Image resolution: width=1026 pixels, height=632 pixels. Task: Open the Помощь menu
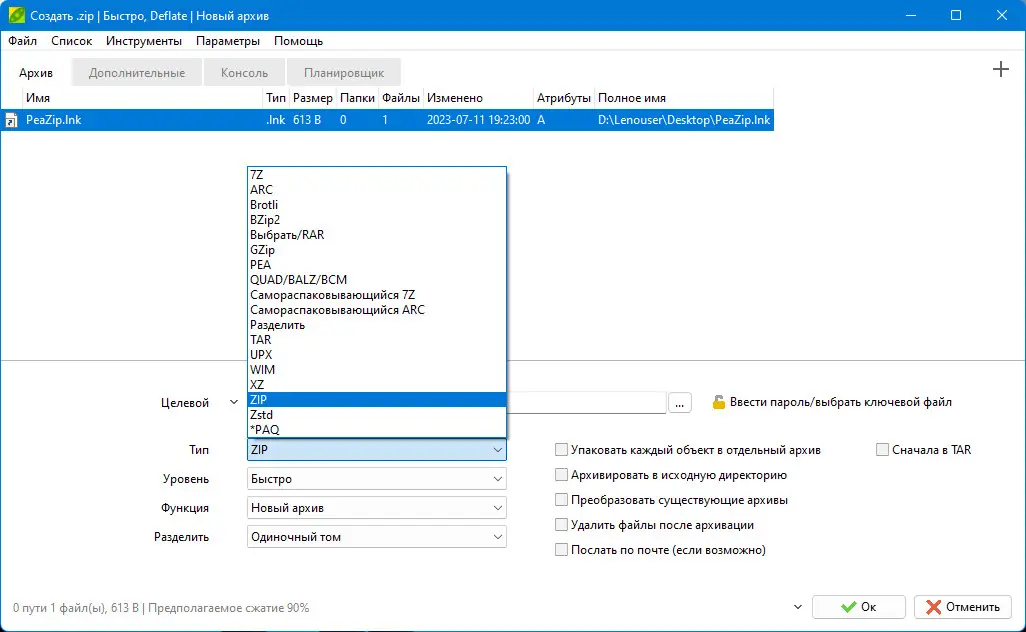(x=298, y=41)
